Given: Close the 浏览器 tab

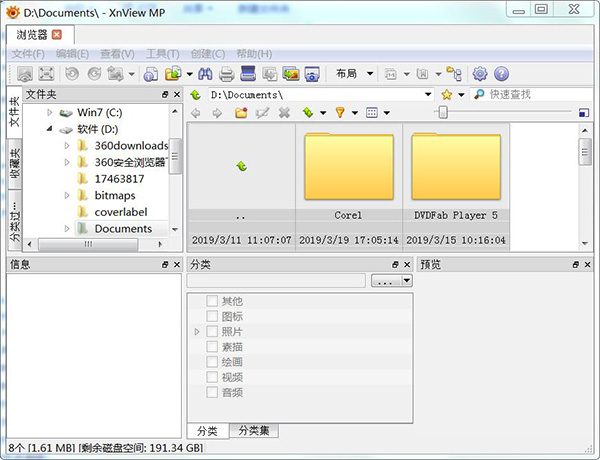Looking at the screenshot, I should click(x=57, y=35).
